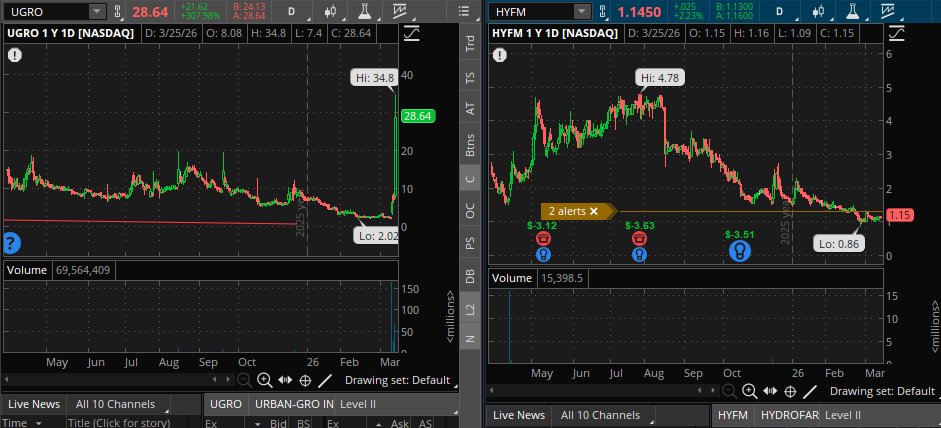Toggle the Btns sidebar button
941x428 pixels.
[470, 145]
